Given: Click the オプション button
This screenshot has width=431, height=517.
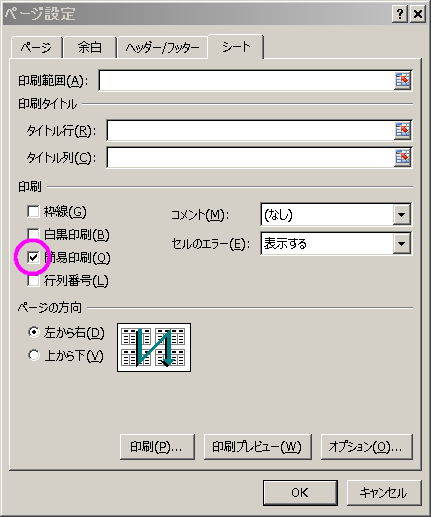Looking at the screenshot, I should click(366, 447).
